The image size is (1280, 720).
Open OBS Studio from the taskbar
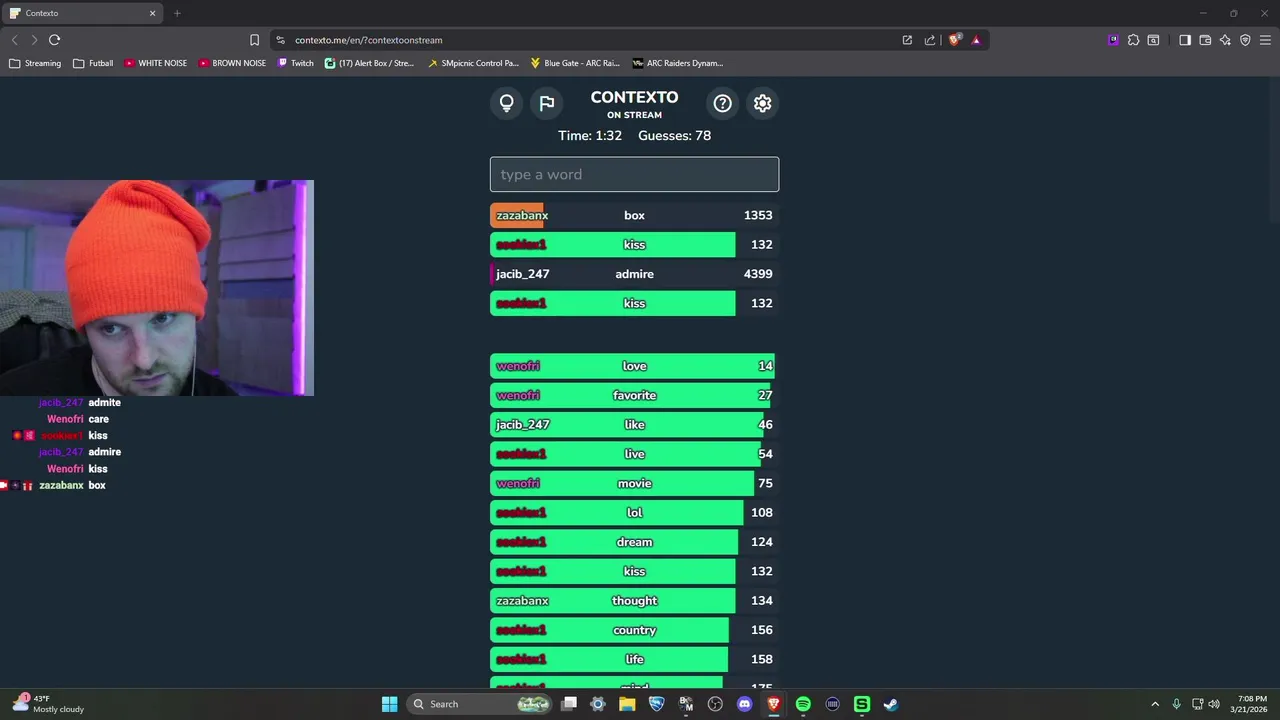pos(715,704)
